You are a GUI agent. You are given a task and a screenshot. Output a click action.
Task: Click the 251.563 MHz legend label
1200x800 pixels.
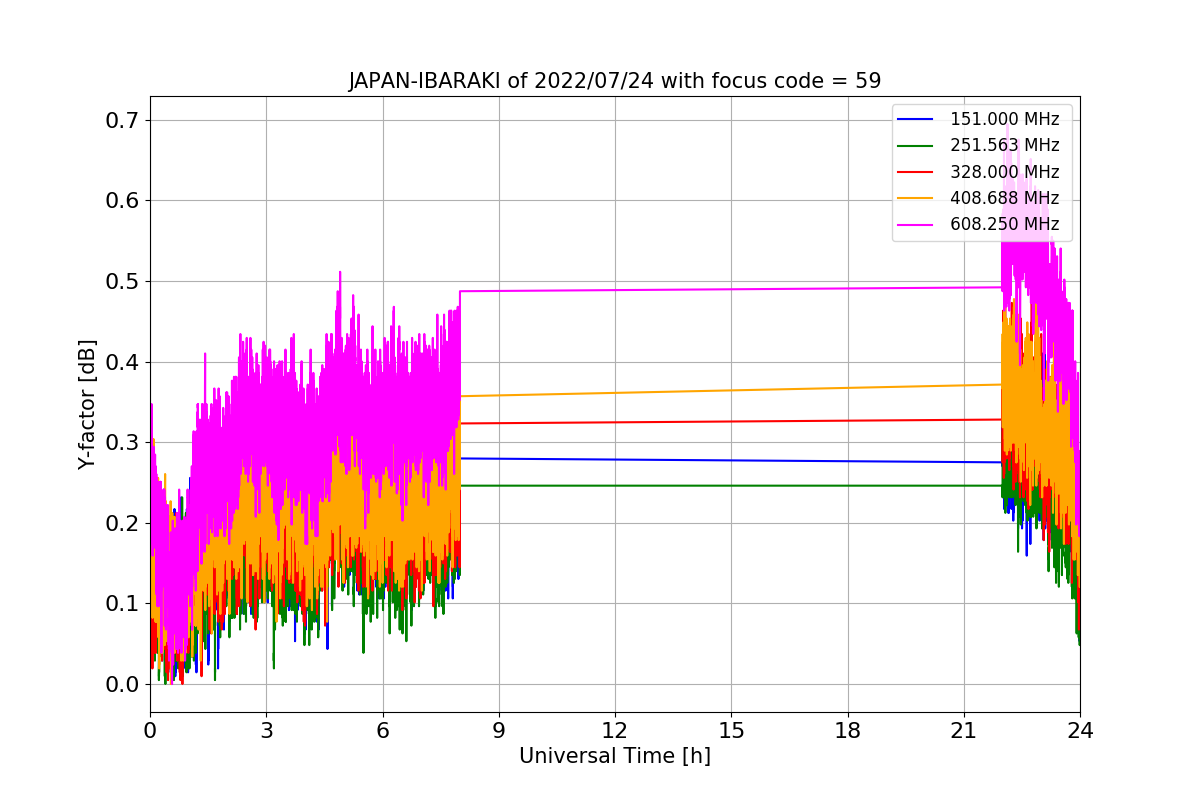point(1004,145)
